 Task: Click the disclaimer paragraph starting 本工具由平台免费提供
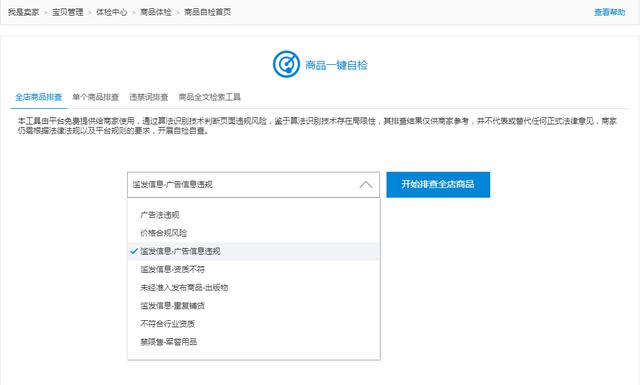coord(317,126)
